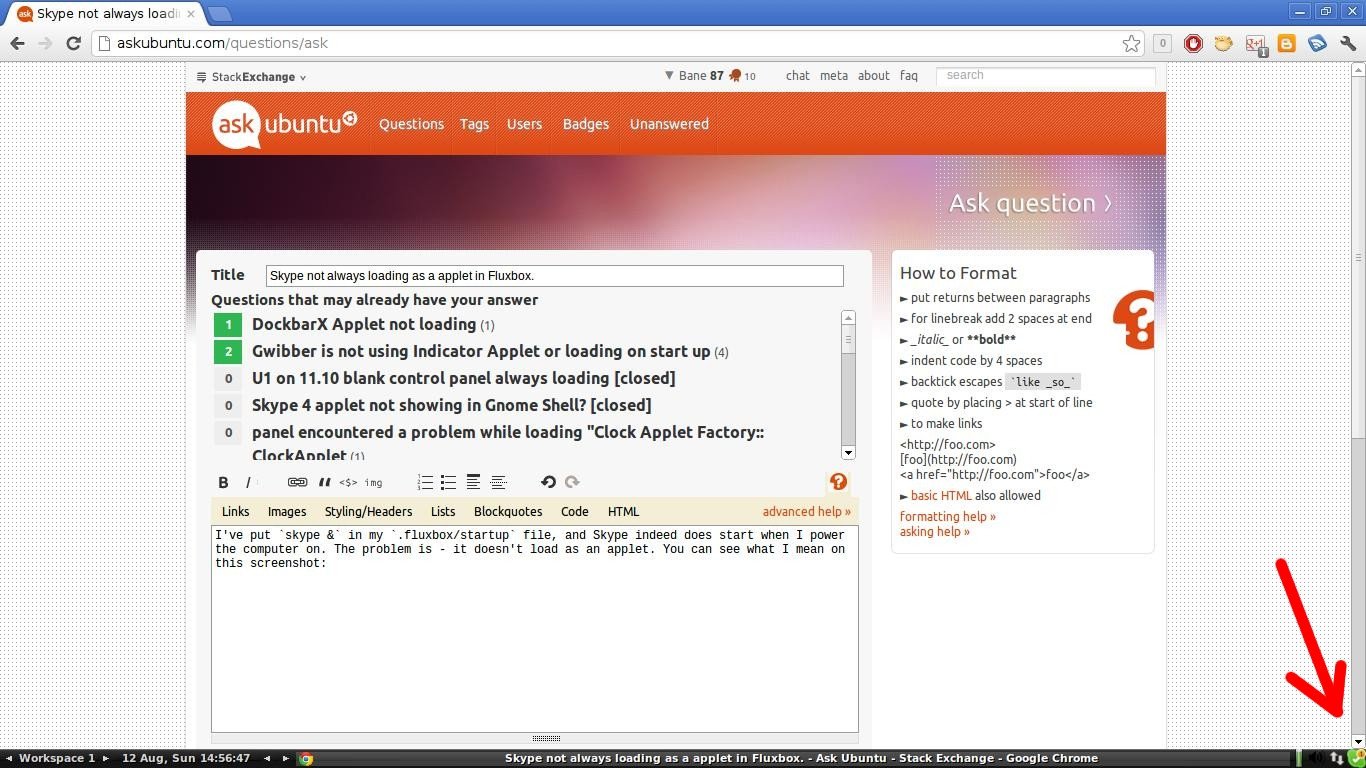Viewport: 1366px width, 768px height.
Task: Show Links formatting help tab
Action: 236,511
